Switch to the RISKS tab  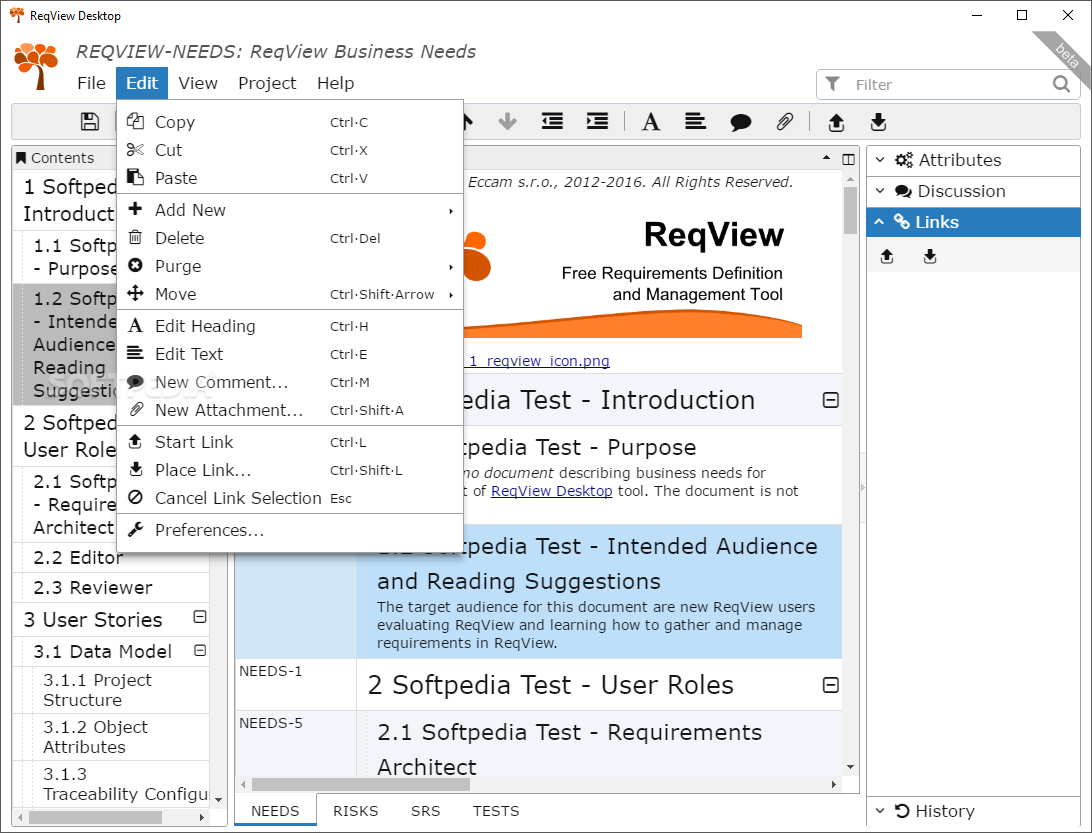[355, 811]
